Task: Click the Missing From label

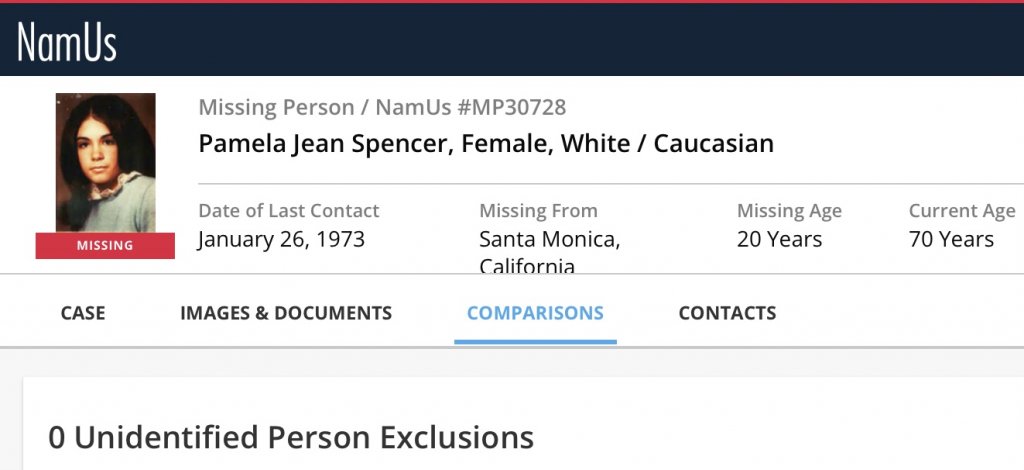Action: (538, 211)
